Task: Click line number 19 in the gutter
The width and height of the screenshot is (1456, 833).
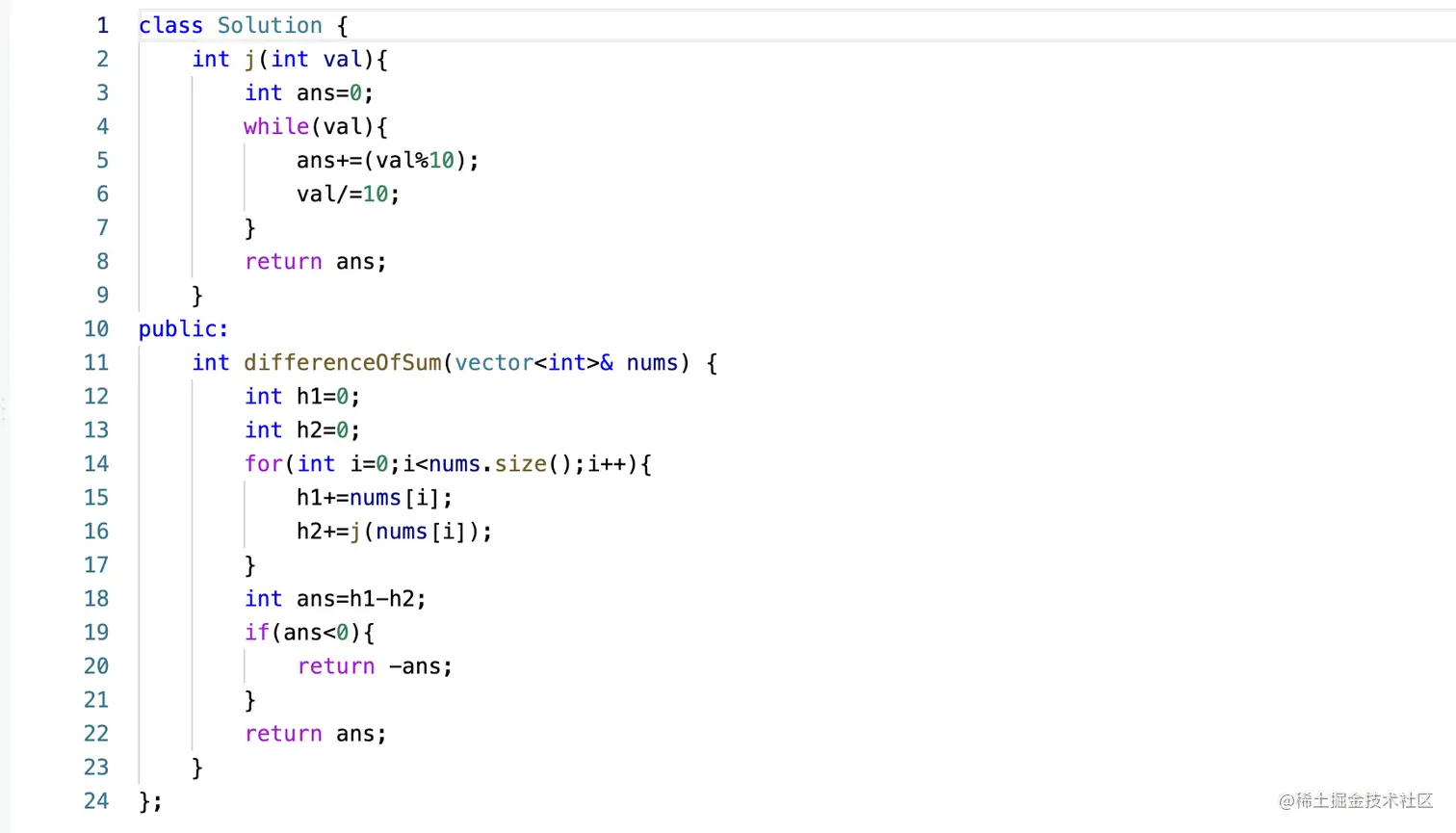Action: pos(96,632)
